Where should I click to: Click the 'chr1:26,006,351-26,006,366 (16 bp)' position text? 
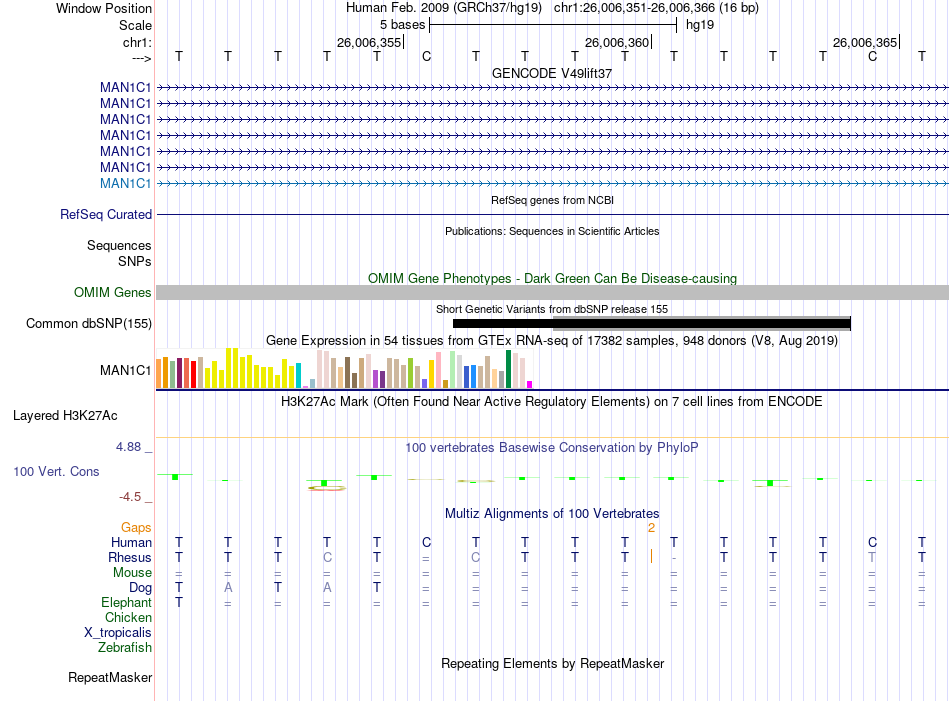pos(656,8)
